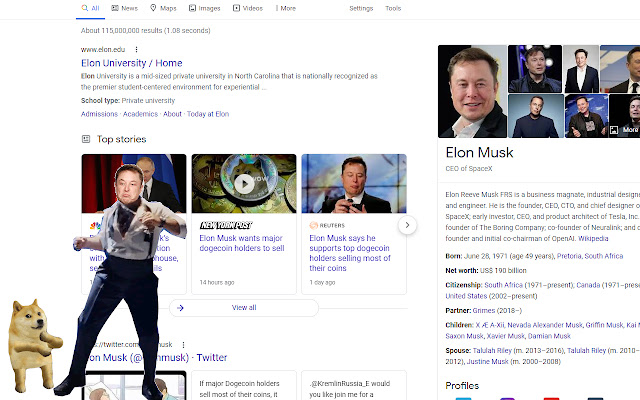Click the Top stories section icon
Image resolution: width=640 pixels, height=400 pixels.
coord(86,139)
